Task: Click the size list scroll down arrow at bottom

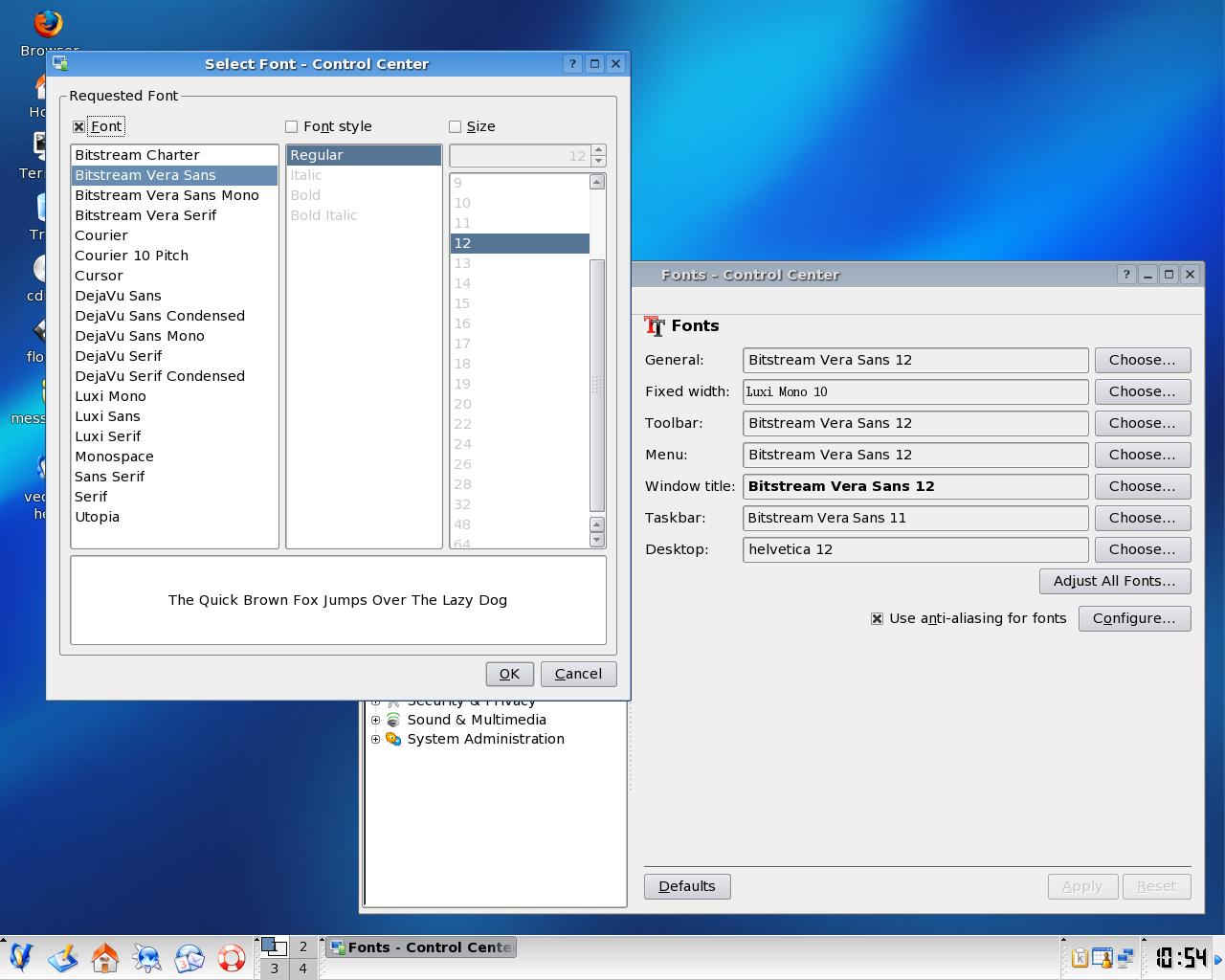Action: click(x=597, y=540)
